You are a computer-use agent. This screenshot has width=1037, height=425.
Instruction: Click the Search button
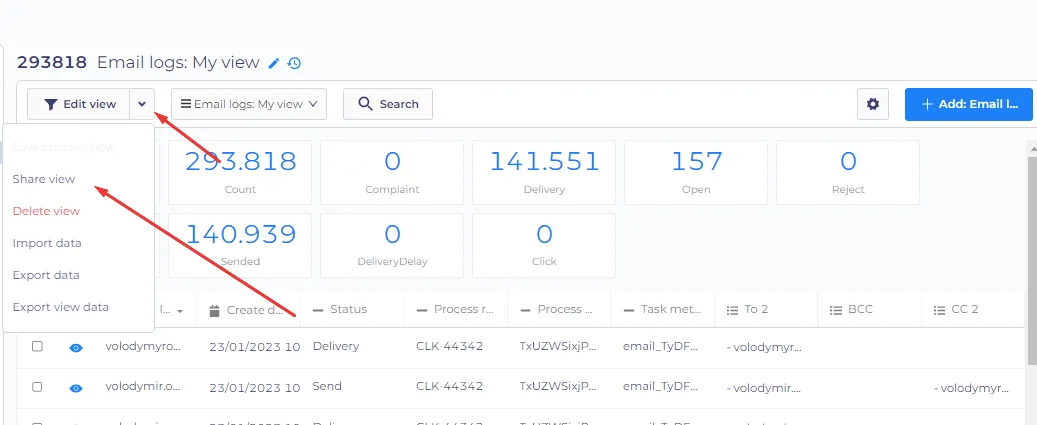388,104
